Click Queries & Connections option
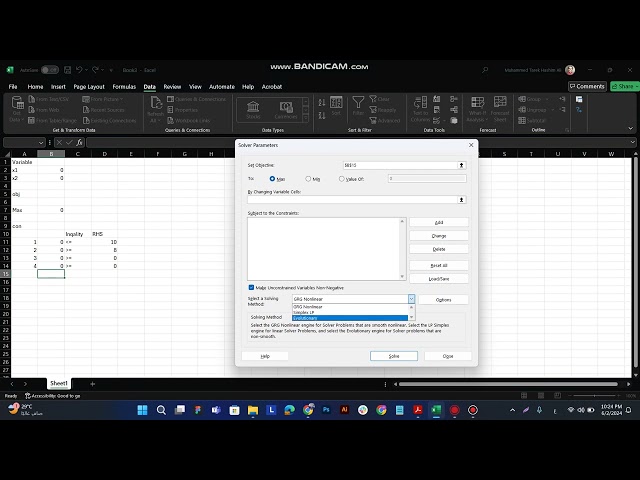 pyautogui.click(x=196, y=99)
